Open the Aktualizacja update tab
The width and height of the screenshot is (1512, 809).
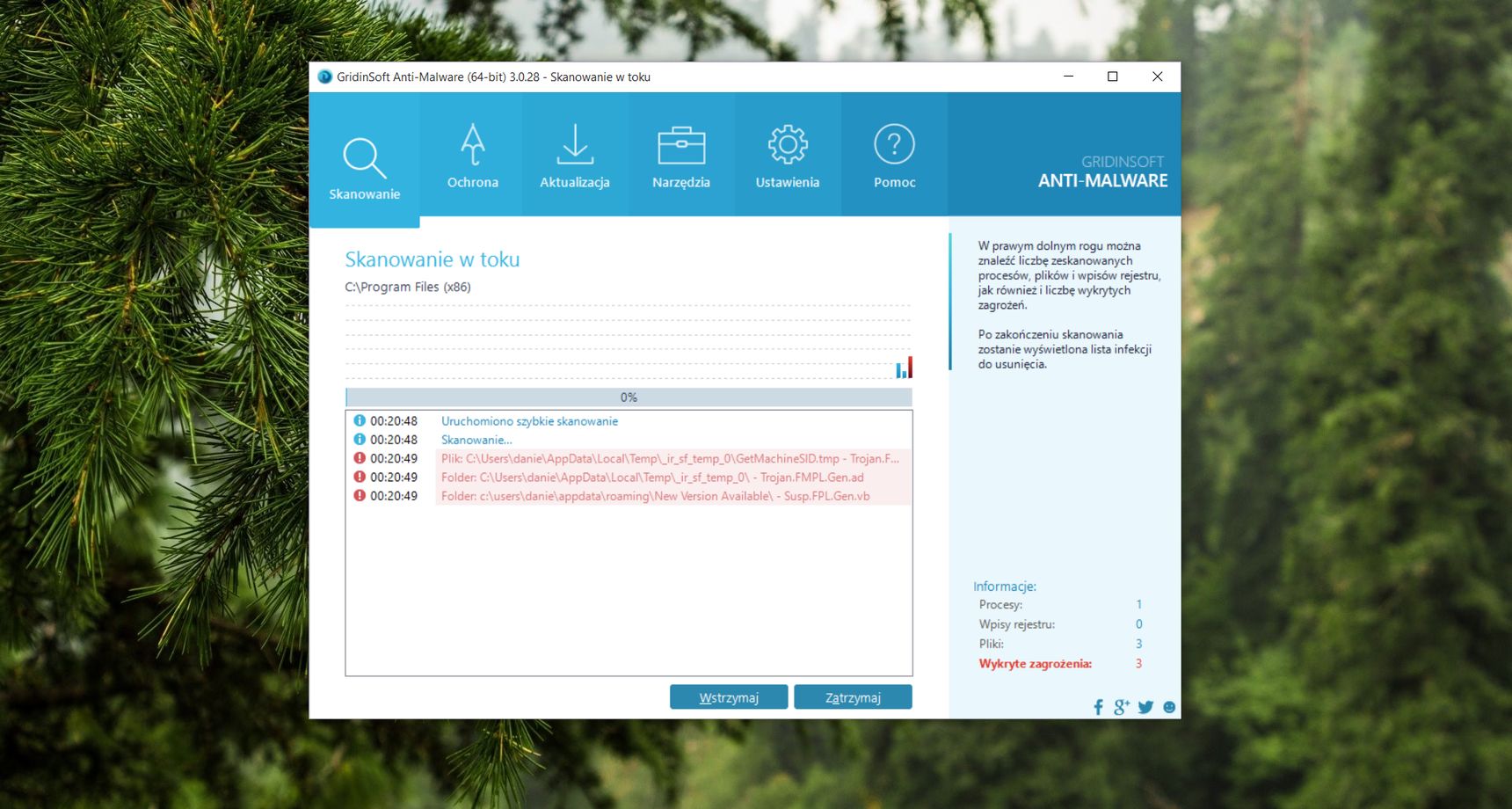pos(574,155)
